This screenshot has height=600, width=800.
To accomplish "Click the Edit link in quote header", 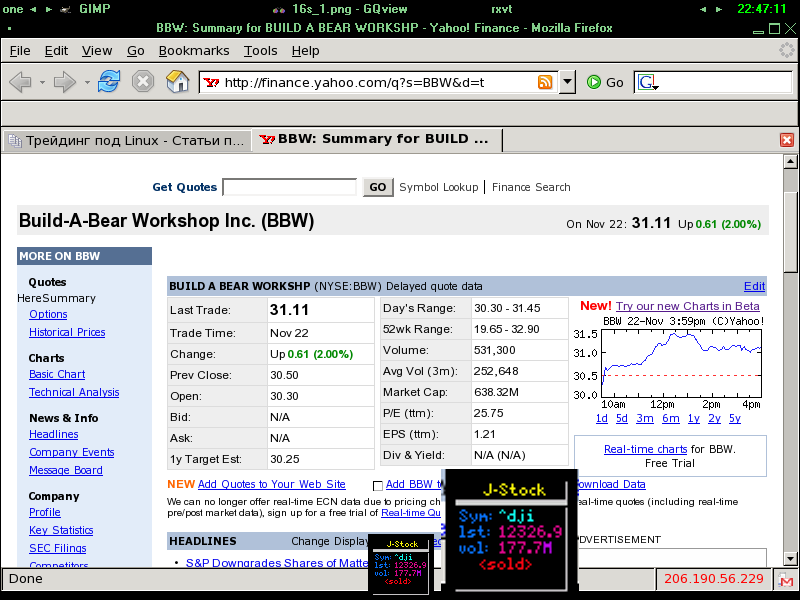I will pyautogui.click(x=754, y=286).
